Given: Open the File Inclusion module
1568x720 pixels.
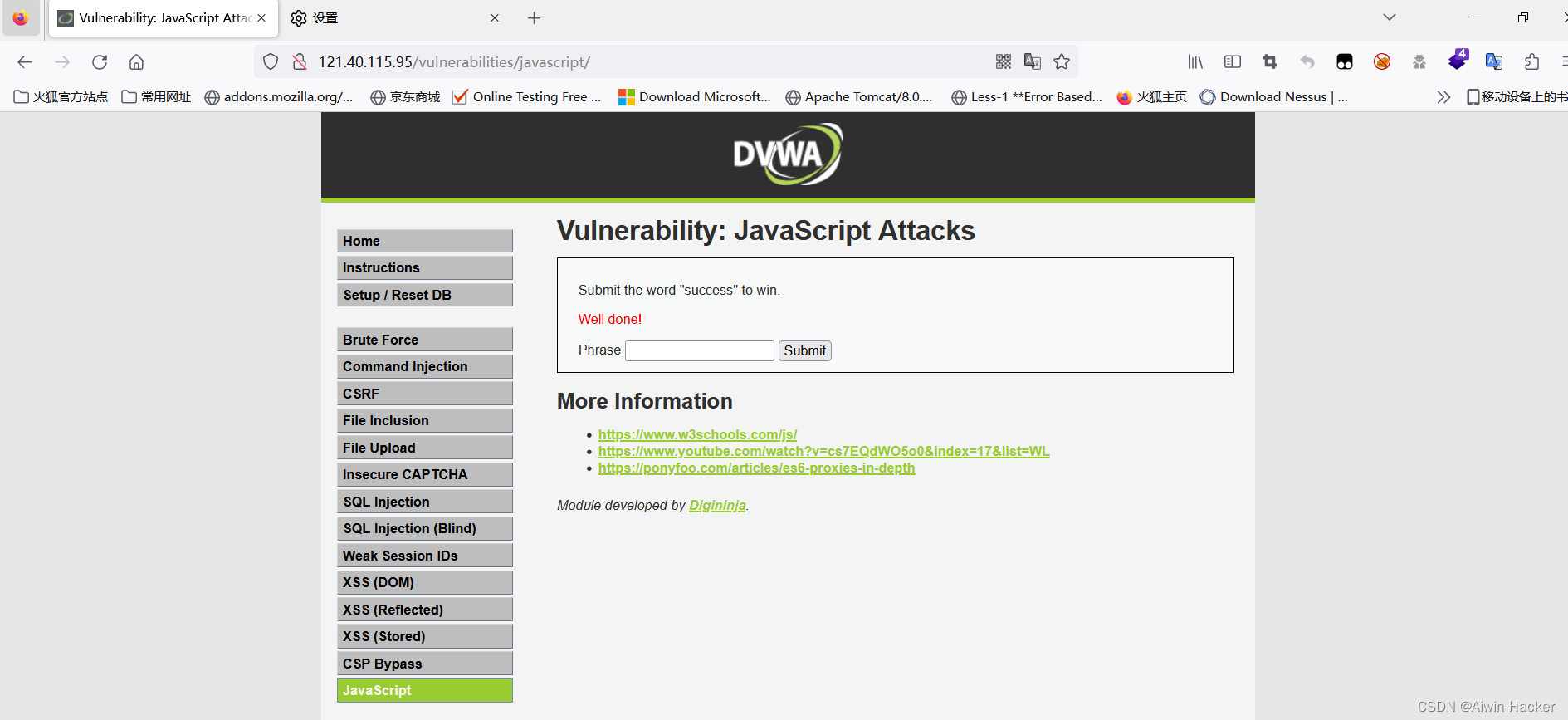Looking at the screenshot, I should (x=425, y=420).
